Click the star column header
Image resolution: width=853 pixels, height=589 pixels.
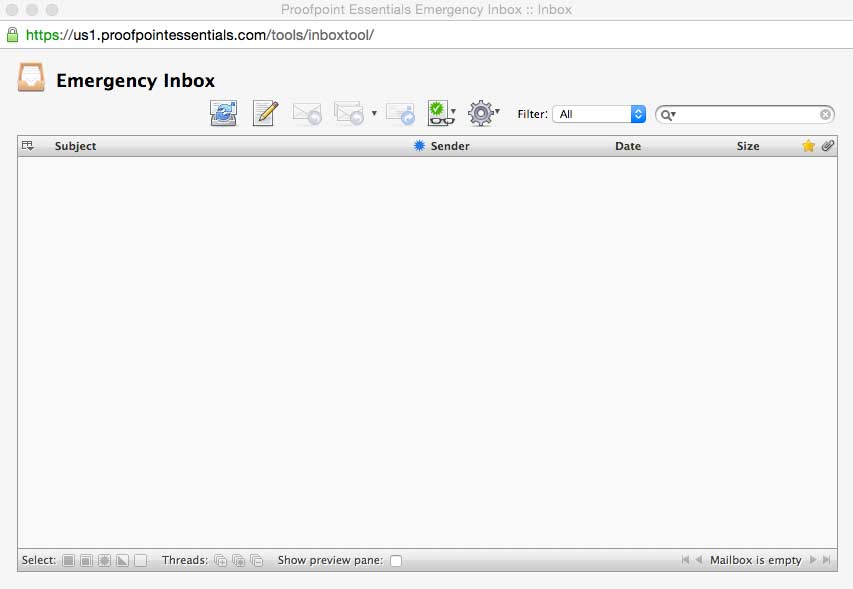(808, 146)
